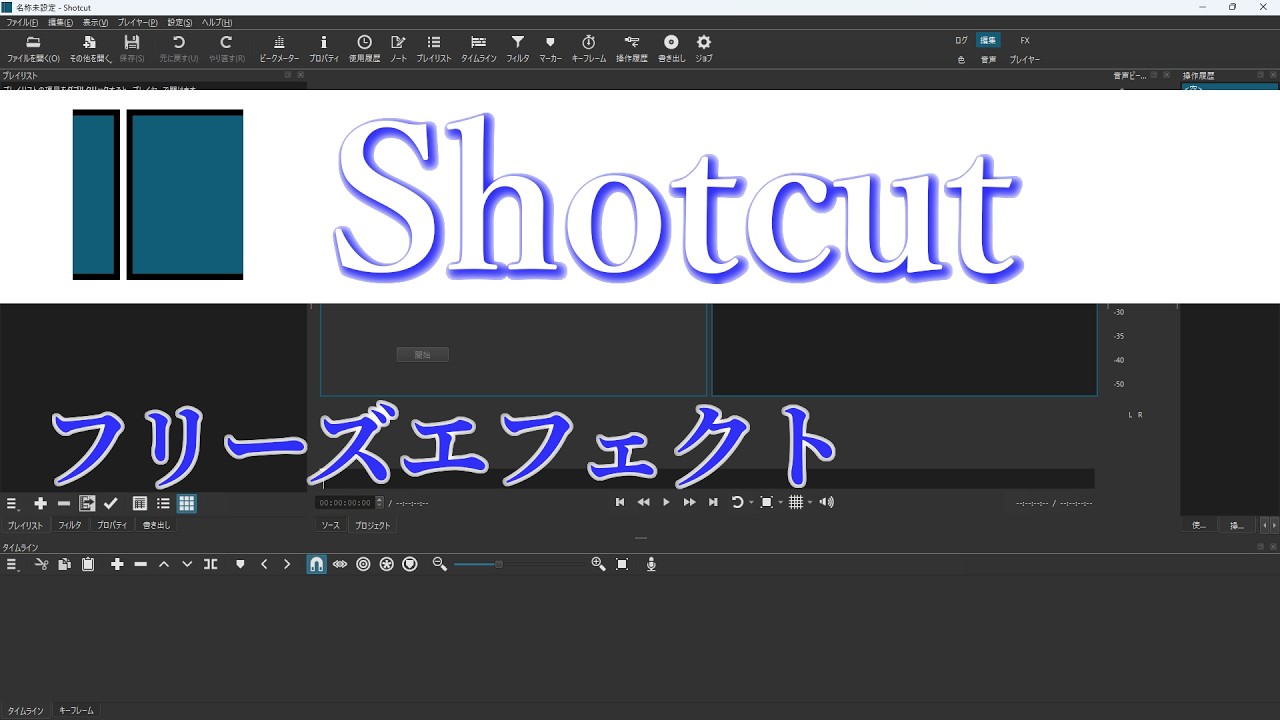
Task: Open the 書き出し export panel from toolbar
Action: pyautogui.click(x=671, y=48)
